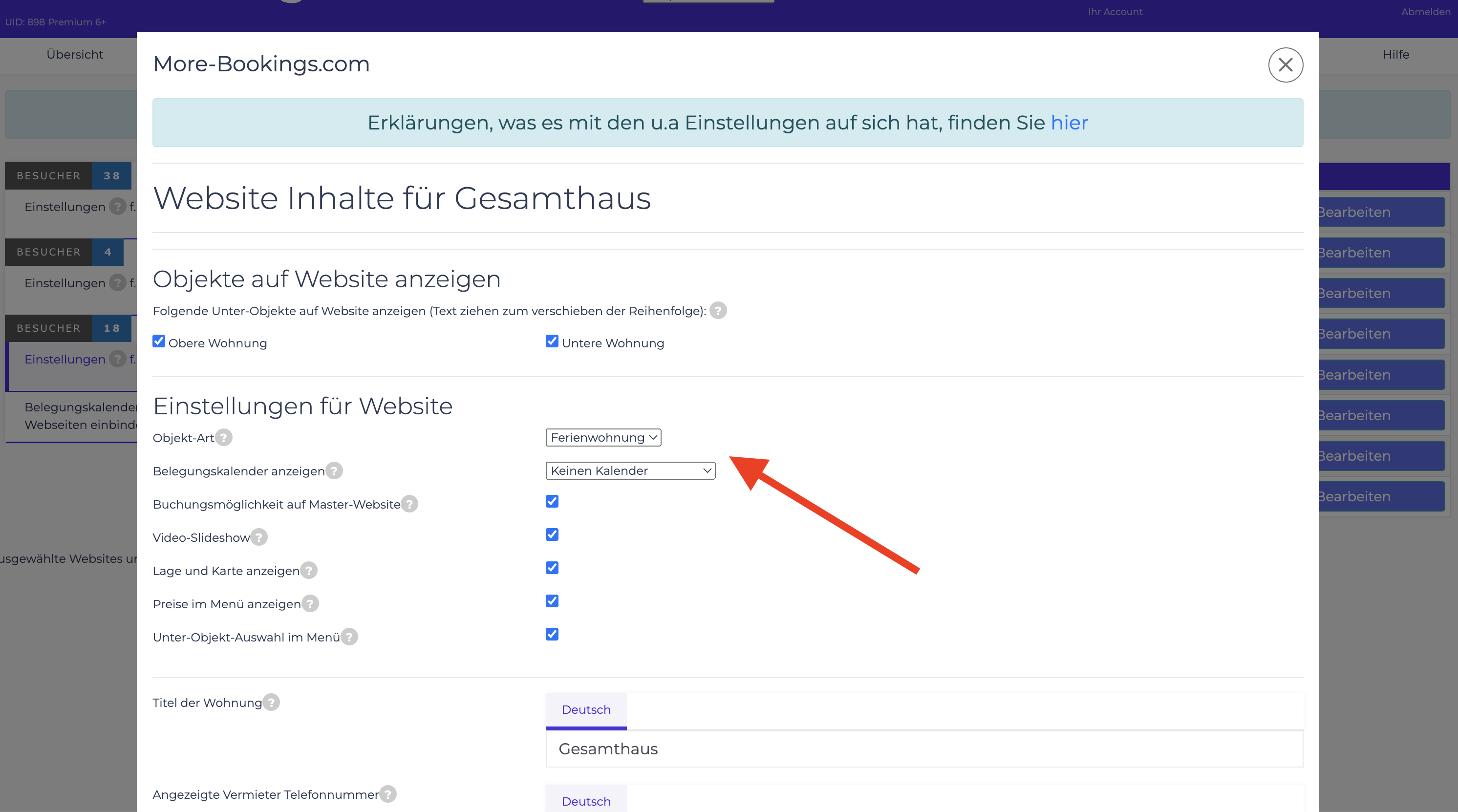Open the Übersicht menu item
Screen dimensions: 1458x812
pyautogui.click(x=75, y=54)
